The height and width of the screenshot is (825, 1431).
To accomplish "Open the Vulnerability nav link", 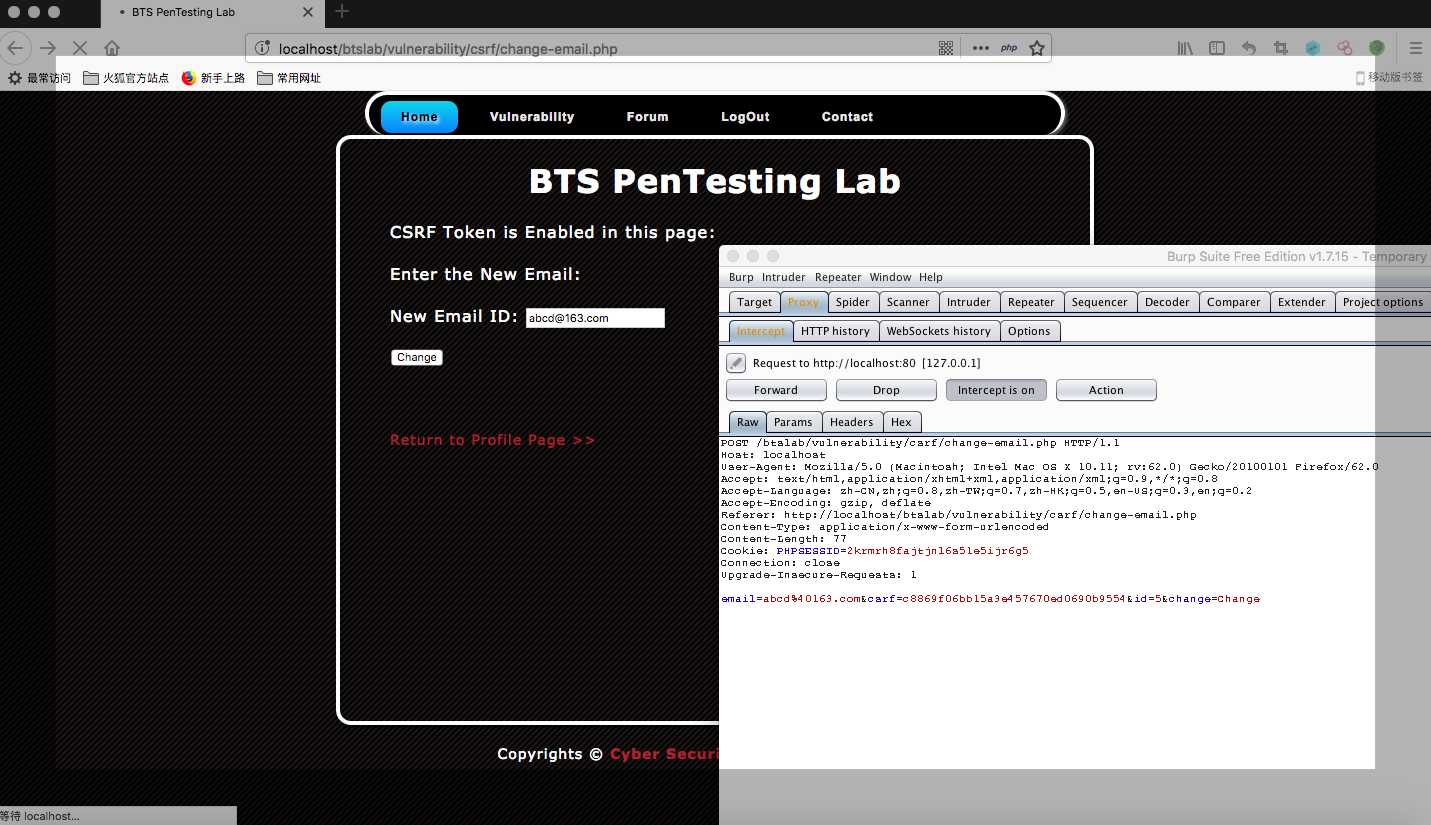I will (x=532, y=117).
